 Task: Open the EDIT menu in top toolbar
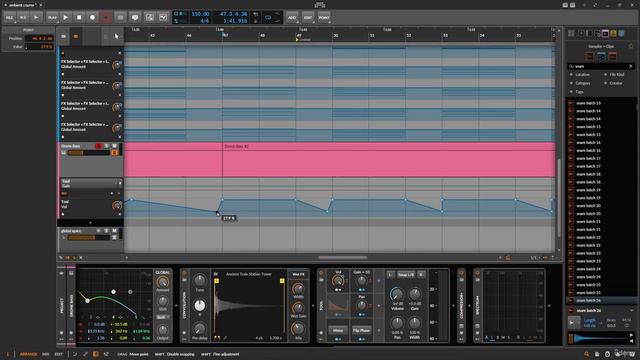308,18
